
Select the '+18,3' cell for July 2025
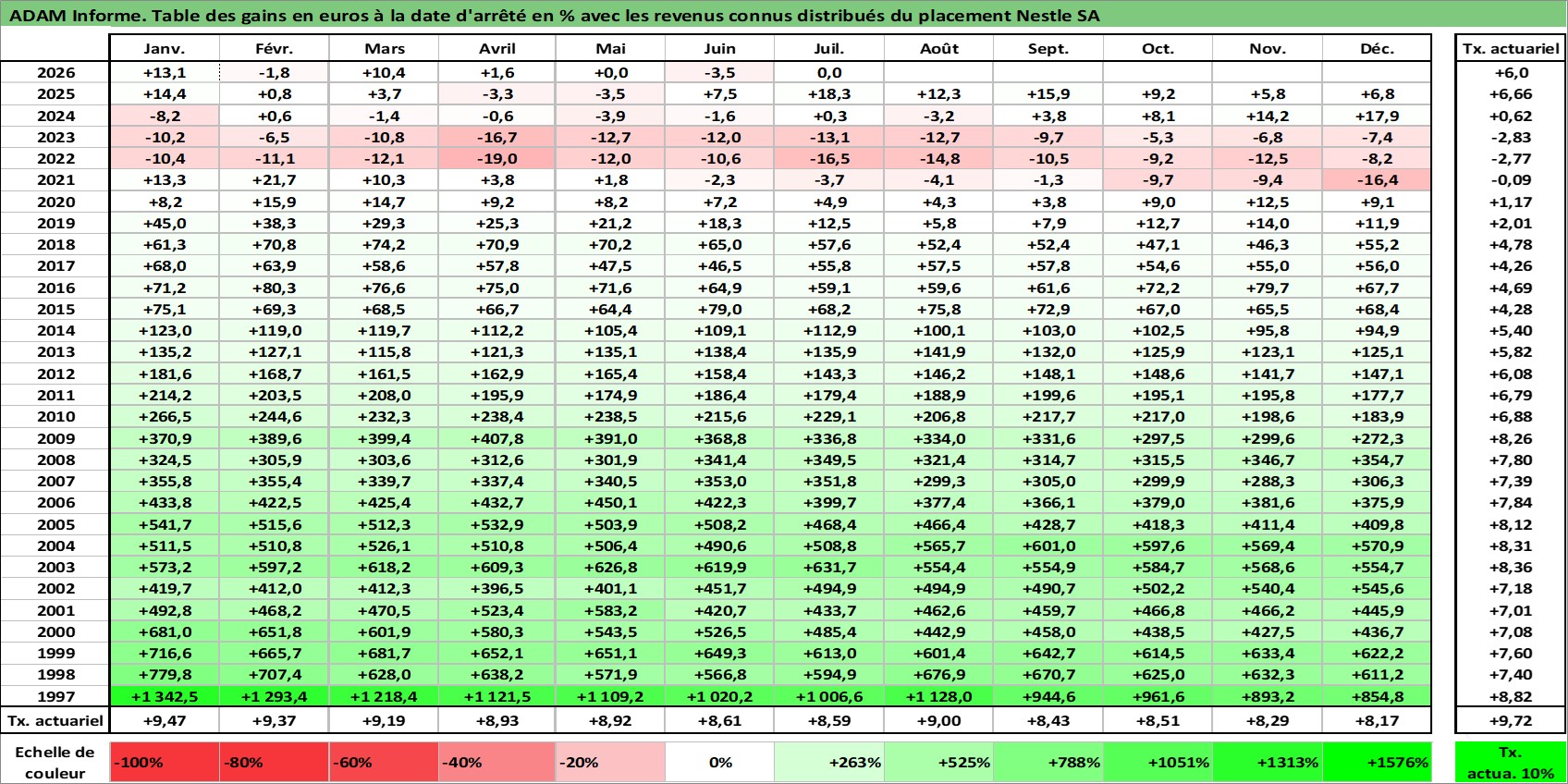tap(829, 94)
